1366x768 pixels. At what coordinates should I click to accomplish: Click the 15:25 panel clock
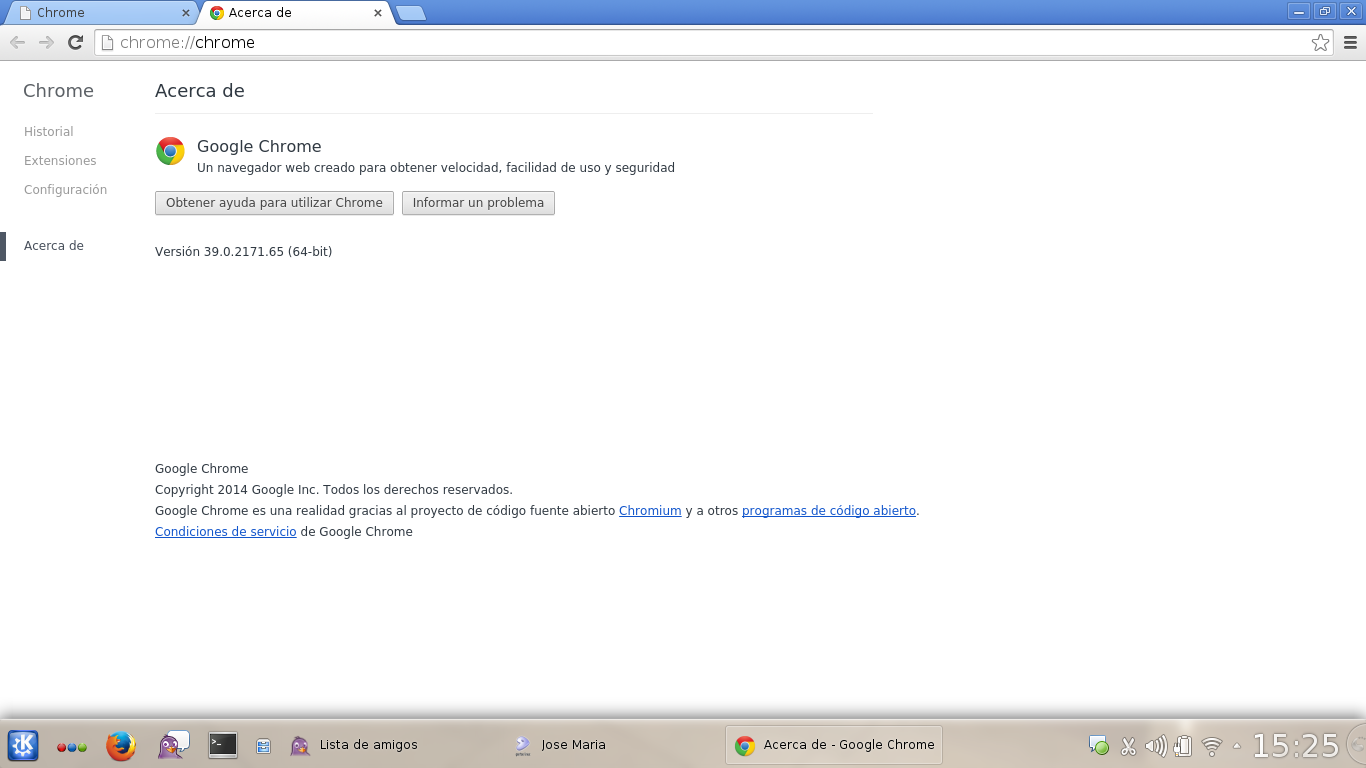[1295, 746]
